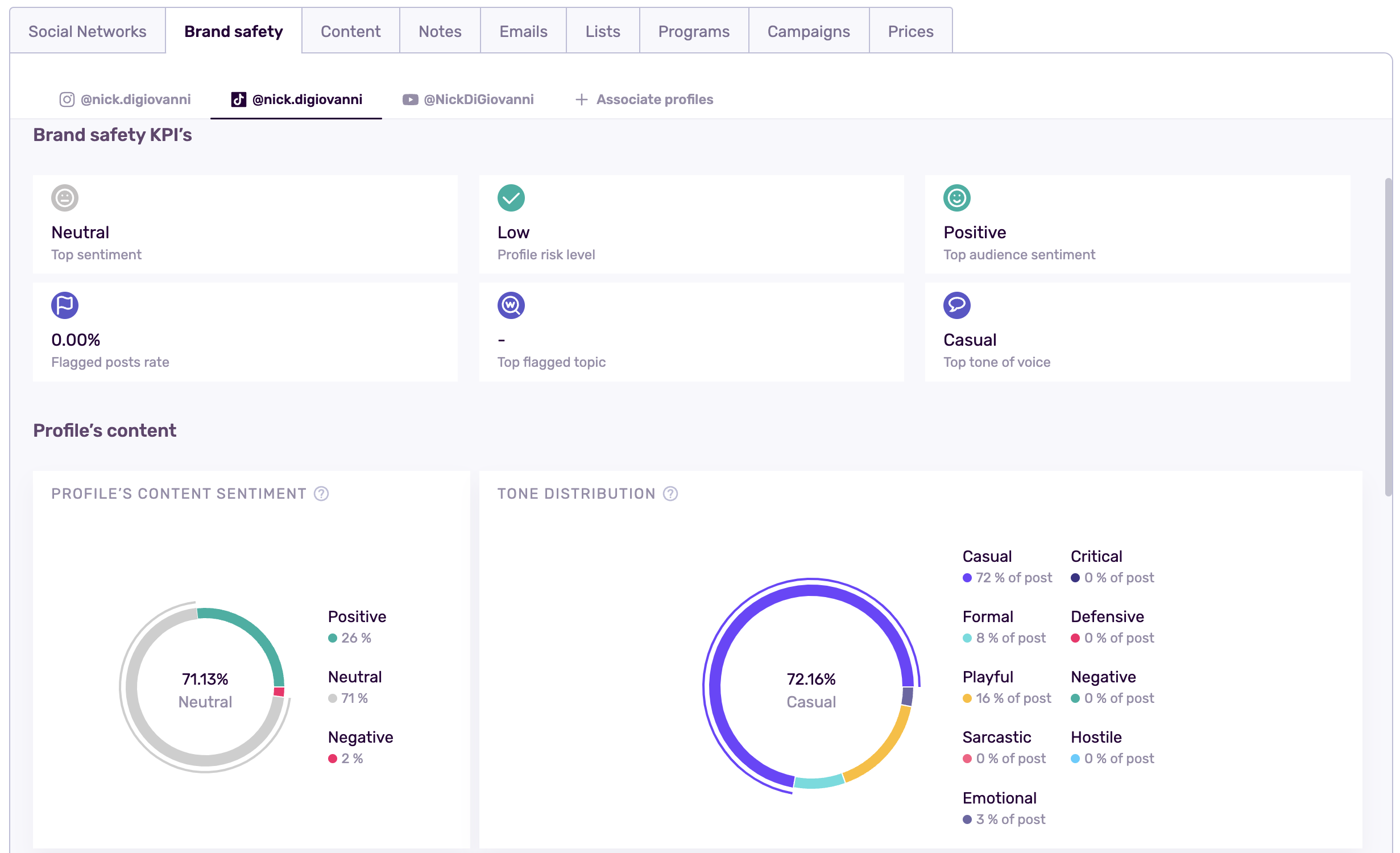1400x853 pixels.
Task: Switch to the Social Networks tab
Action: (x=87, y=31)
